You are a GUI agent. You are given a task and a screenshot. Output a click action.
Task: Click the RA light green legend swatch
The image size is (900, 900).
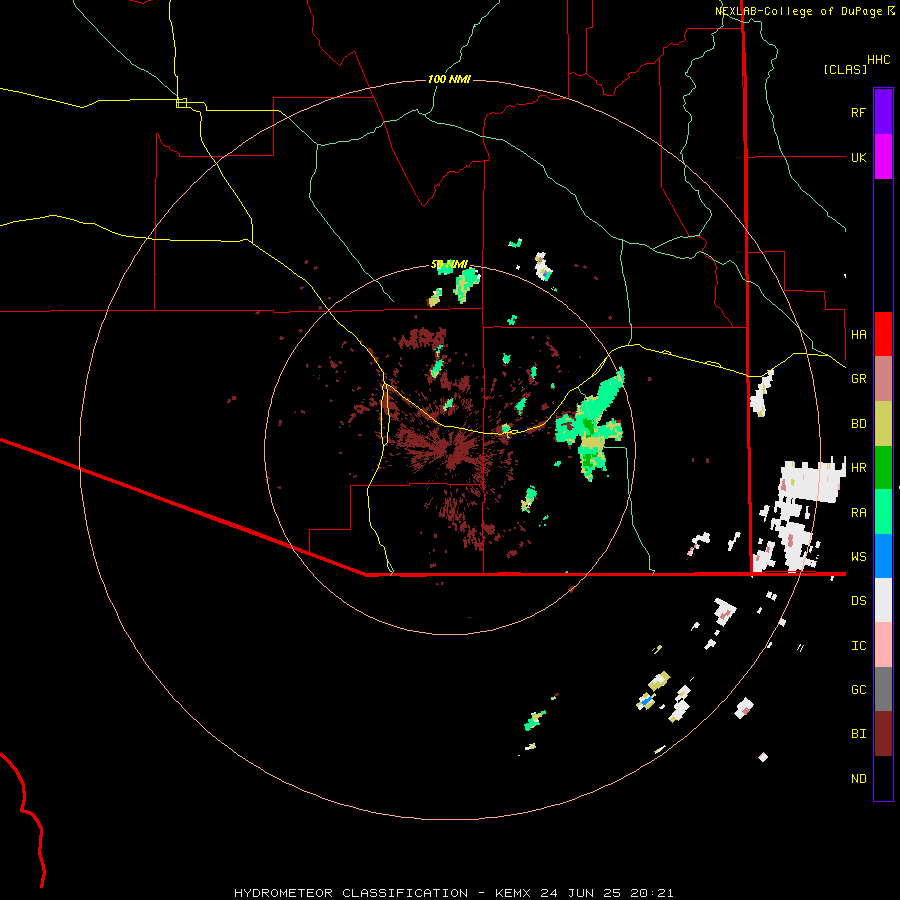883,512
